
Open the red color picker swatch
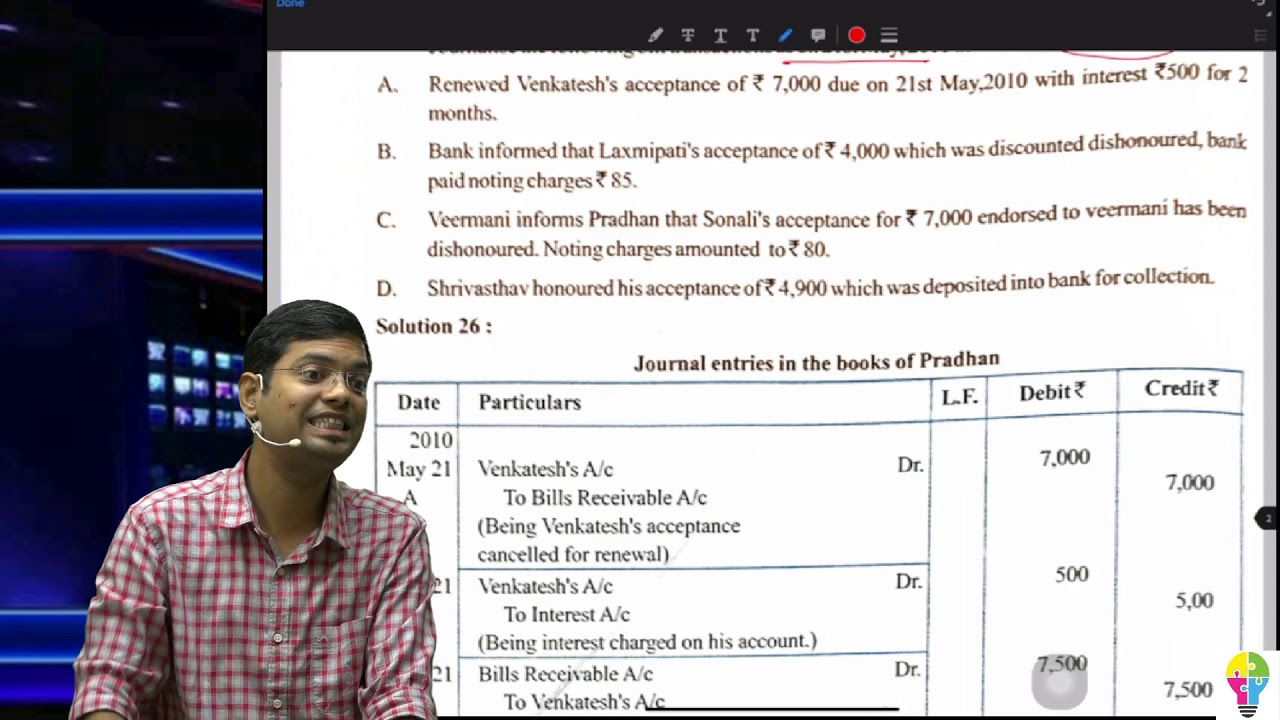pos(856,36)
